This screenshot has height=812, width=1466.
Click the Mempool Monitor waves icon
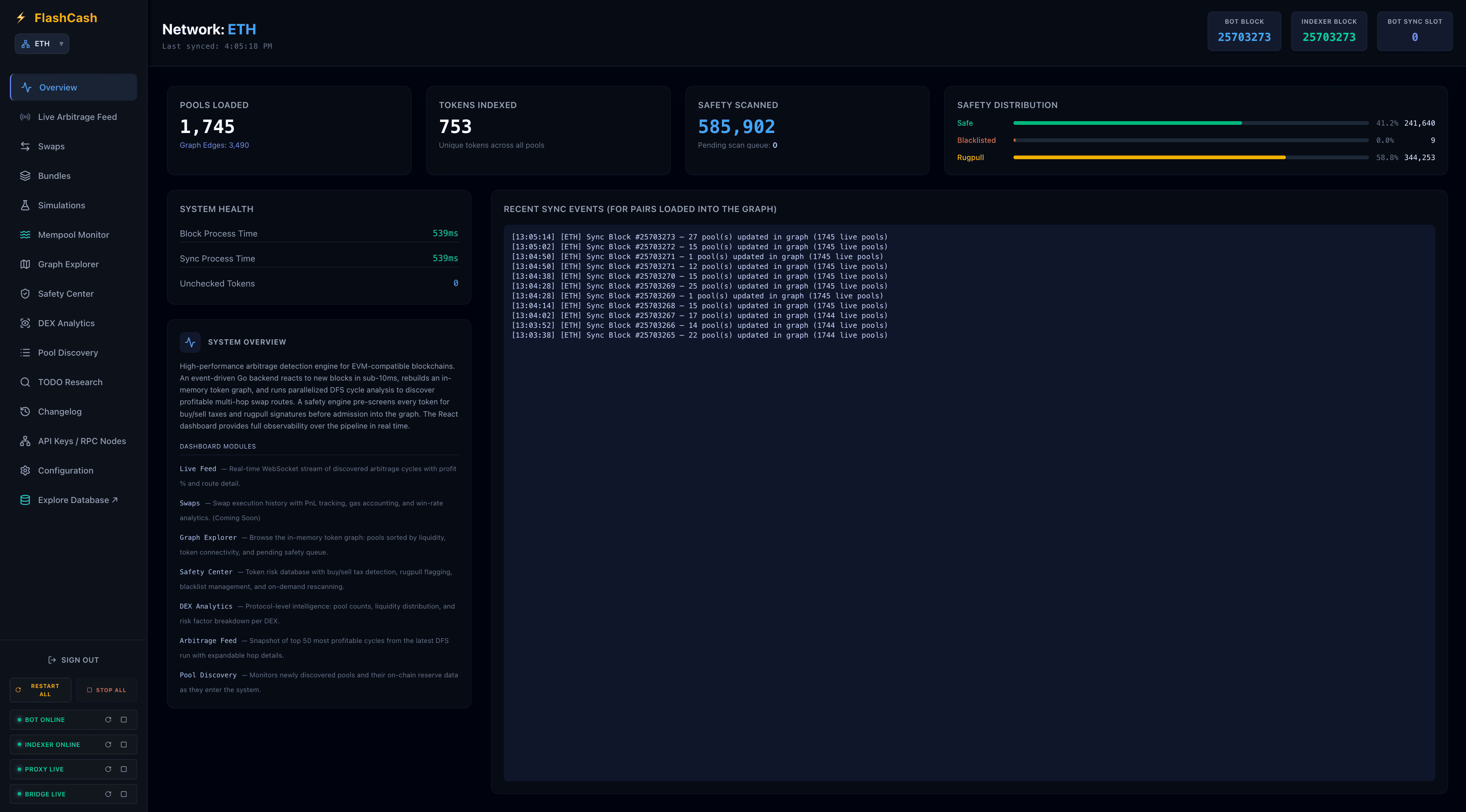point(25,235)
